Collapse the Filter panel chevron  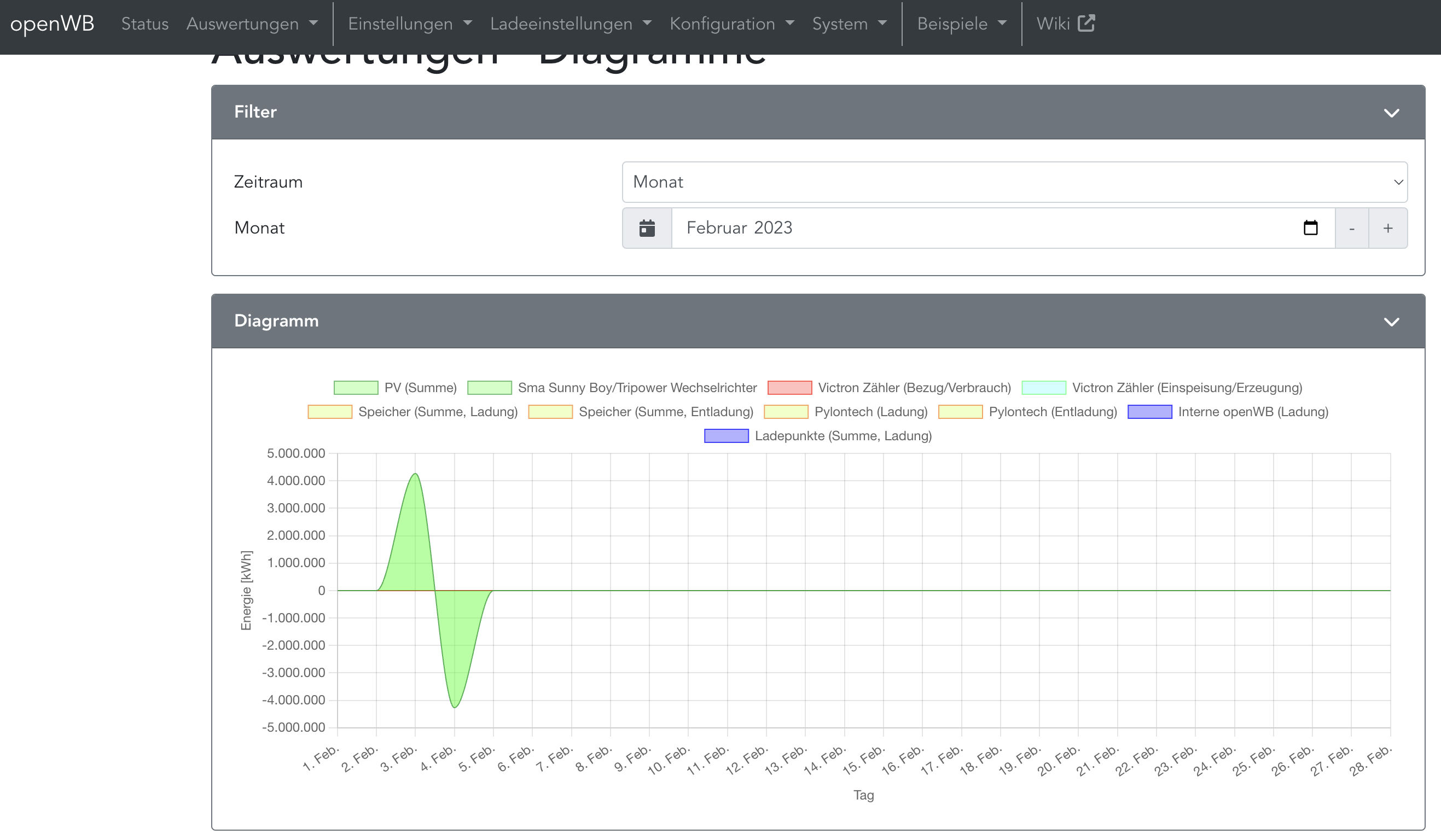[x=1391, y=113]
